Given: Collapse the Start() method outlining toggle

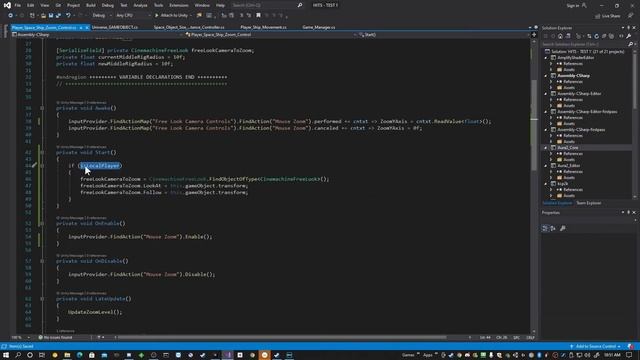Looking at the screenshot, I should pos(42,153).
